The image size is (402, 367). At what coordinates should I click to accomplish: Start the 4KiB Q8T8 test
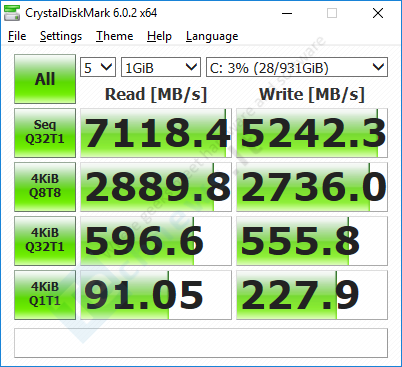pyautogui.click(x=45, y=187)
